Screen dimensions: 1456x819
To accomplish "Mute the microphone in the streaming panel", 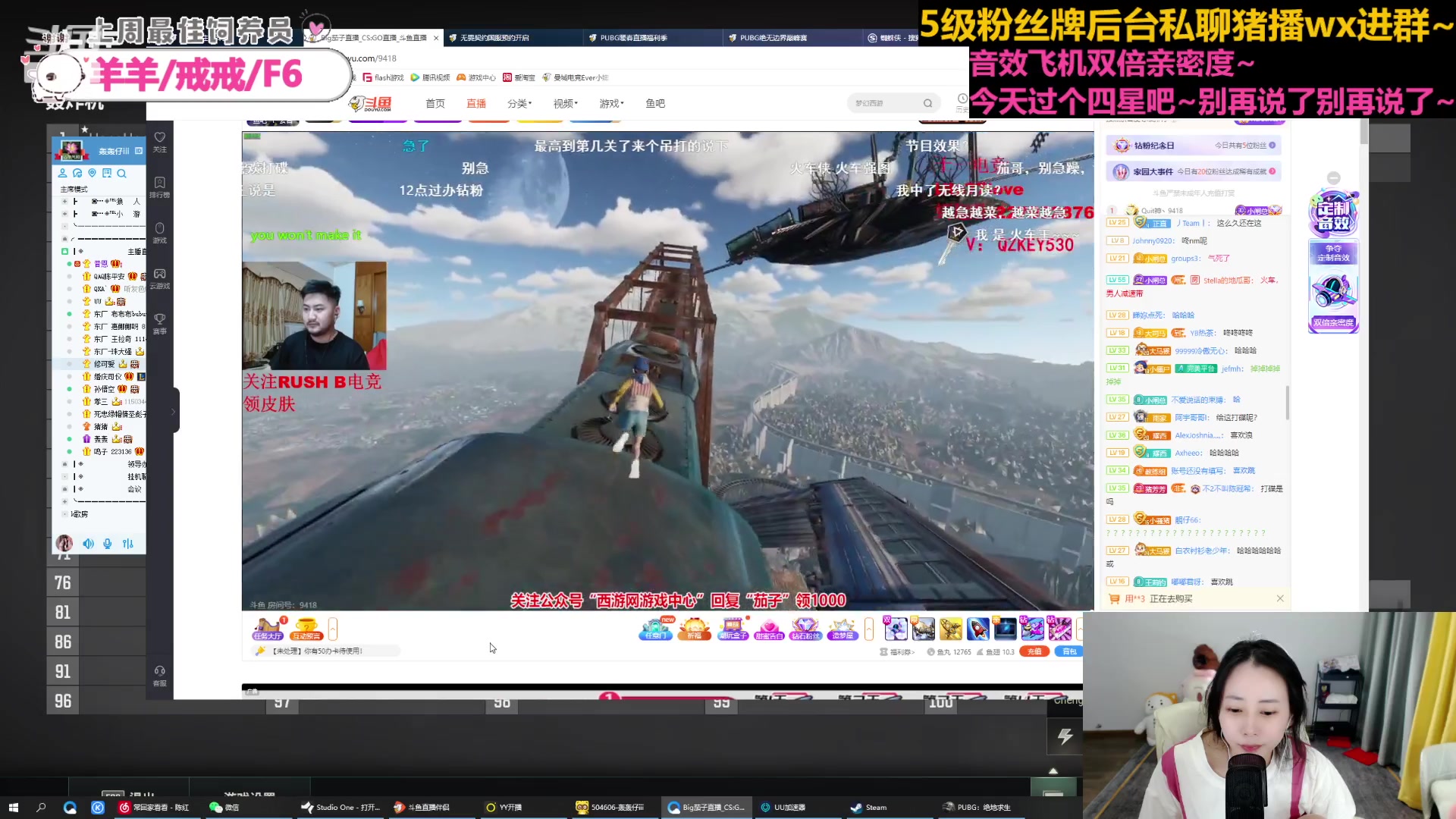I will coord(107,544).
